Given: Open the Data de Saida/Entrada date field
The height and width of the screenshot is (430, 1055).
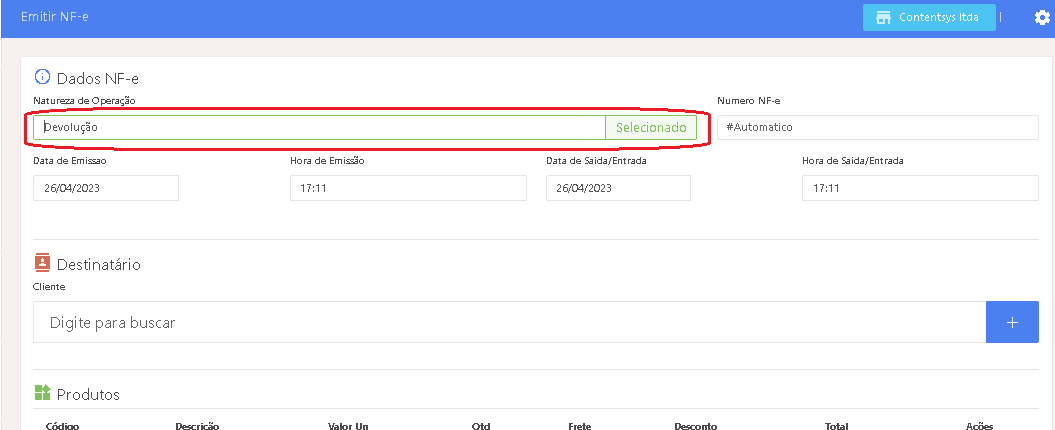Looking at the screenshot, I should pyautogui.click(x=618, y=188).
